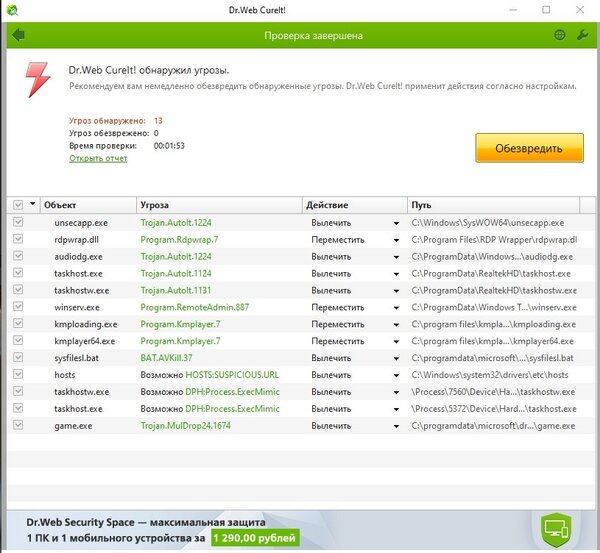Open action dropdown for hosts
The height and width of the screenshot is (553, 600).
point(396,375)
